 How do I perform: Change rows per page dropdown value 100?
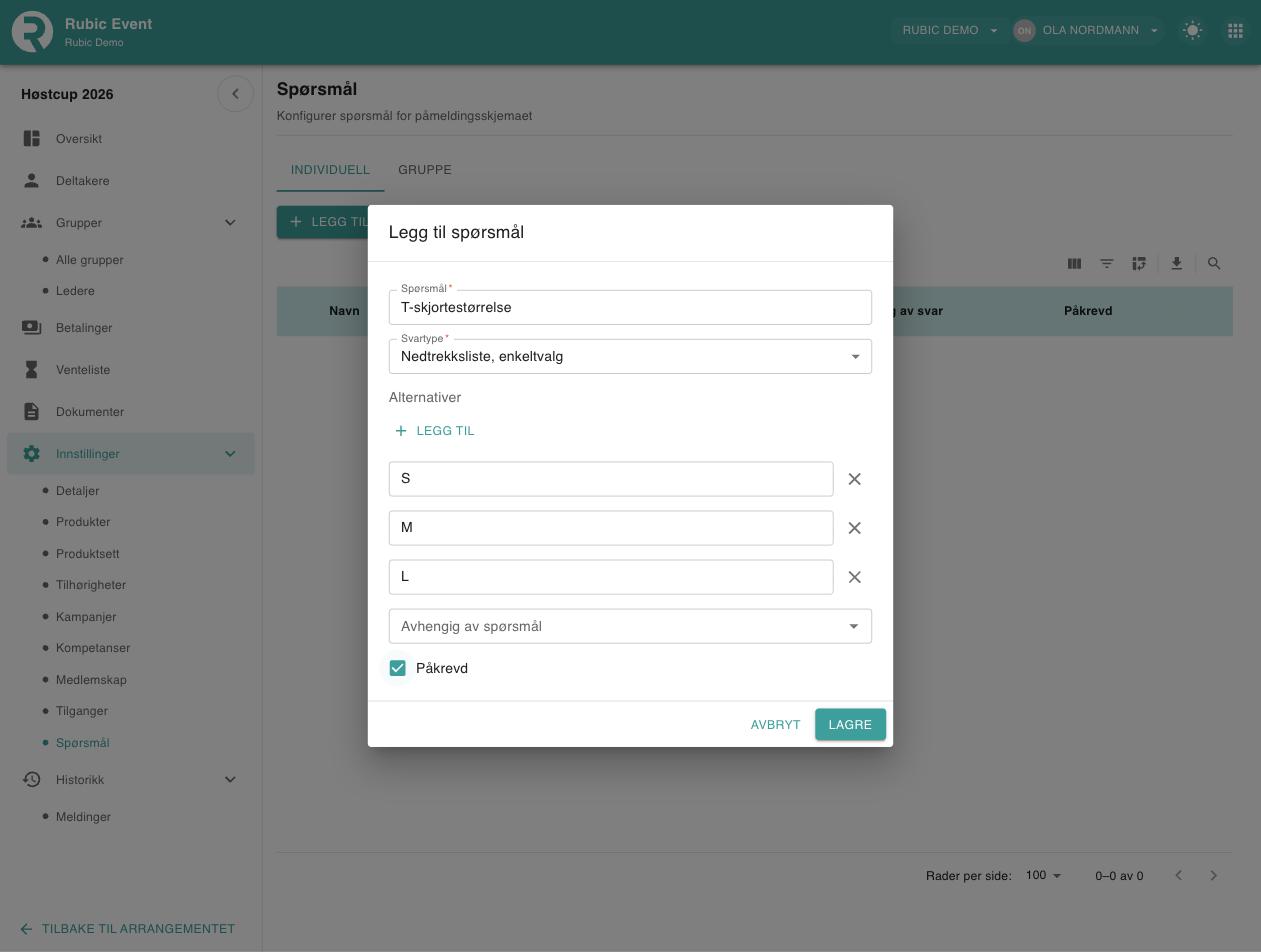[1043, 875]
